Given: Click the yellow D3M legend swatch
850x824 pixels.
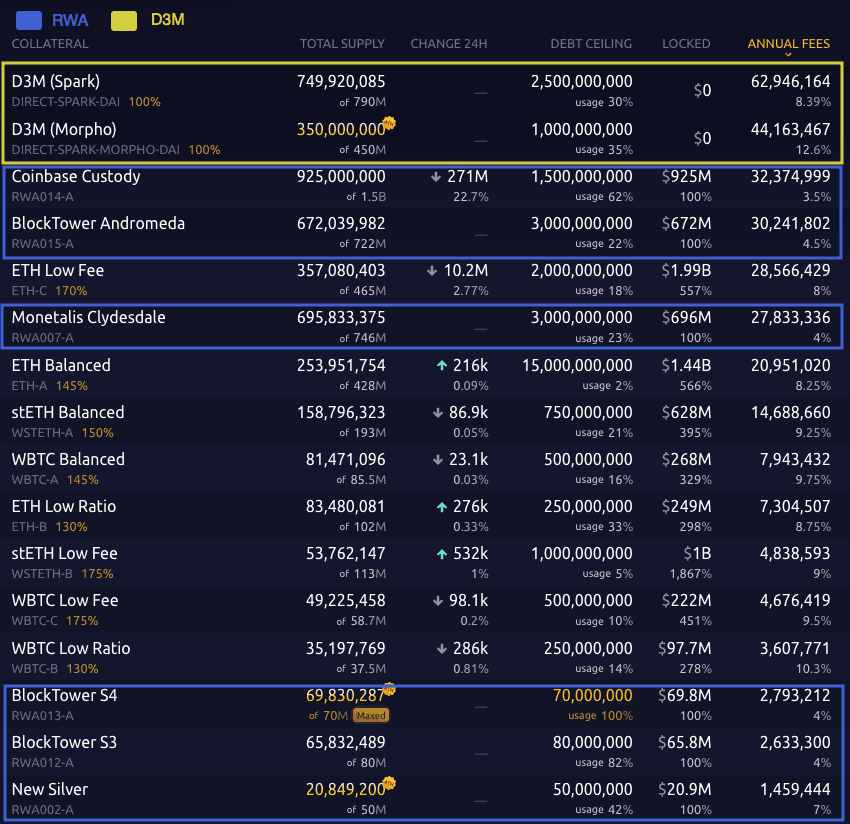Looking at the screenshot, I should (x=124, y=19).
